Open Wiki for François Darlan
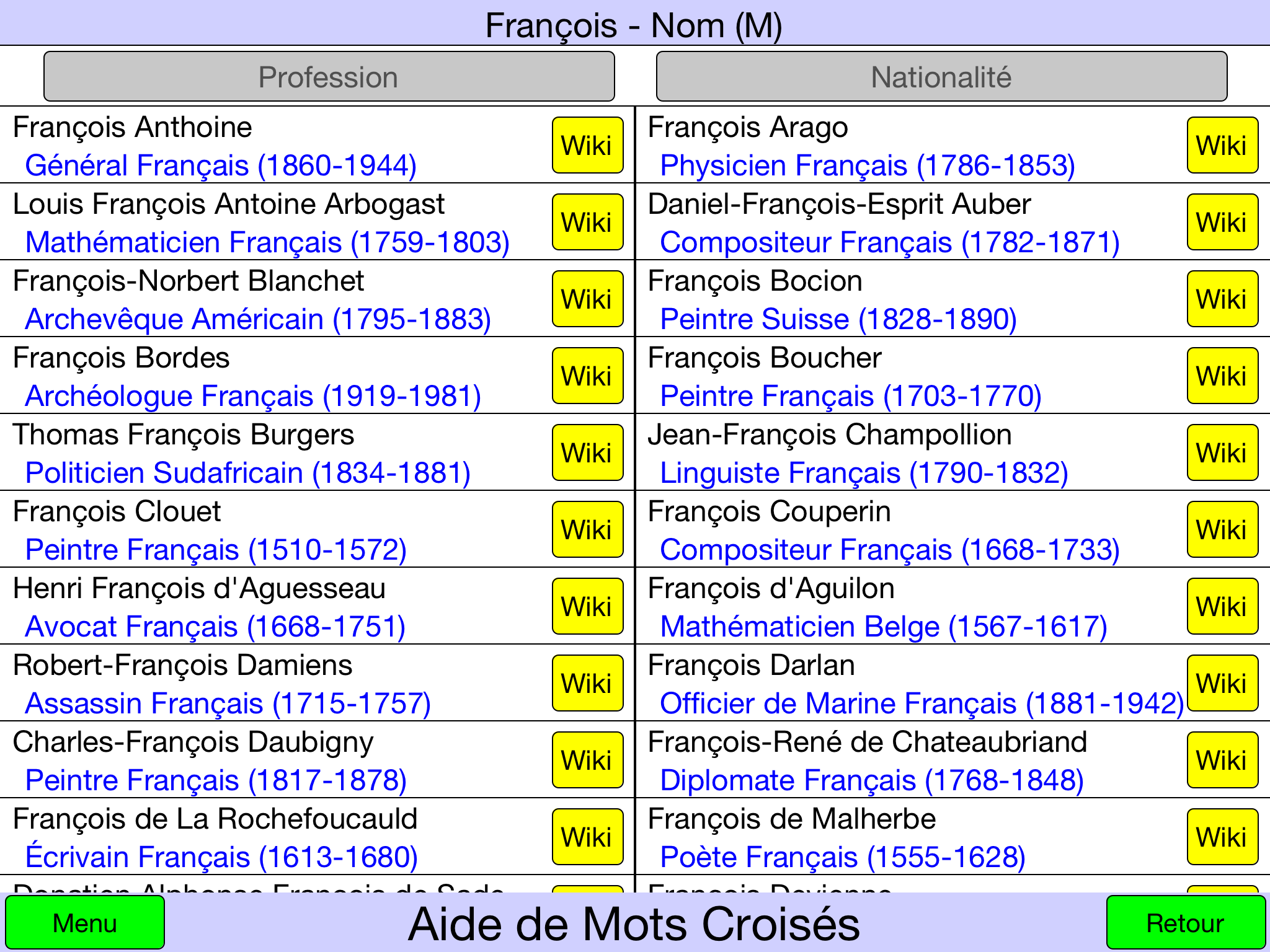Screen dimensions: 1270x952 click(1222, 683)
